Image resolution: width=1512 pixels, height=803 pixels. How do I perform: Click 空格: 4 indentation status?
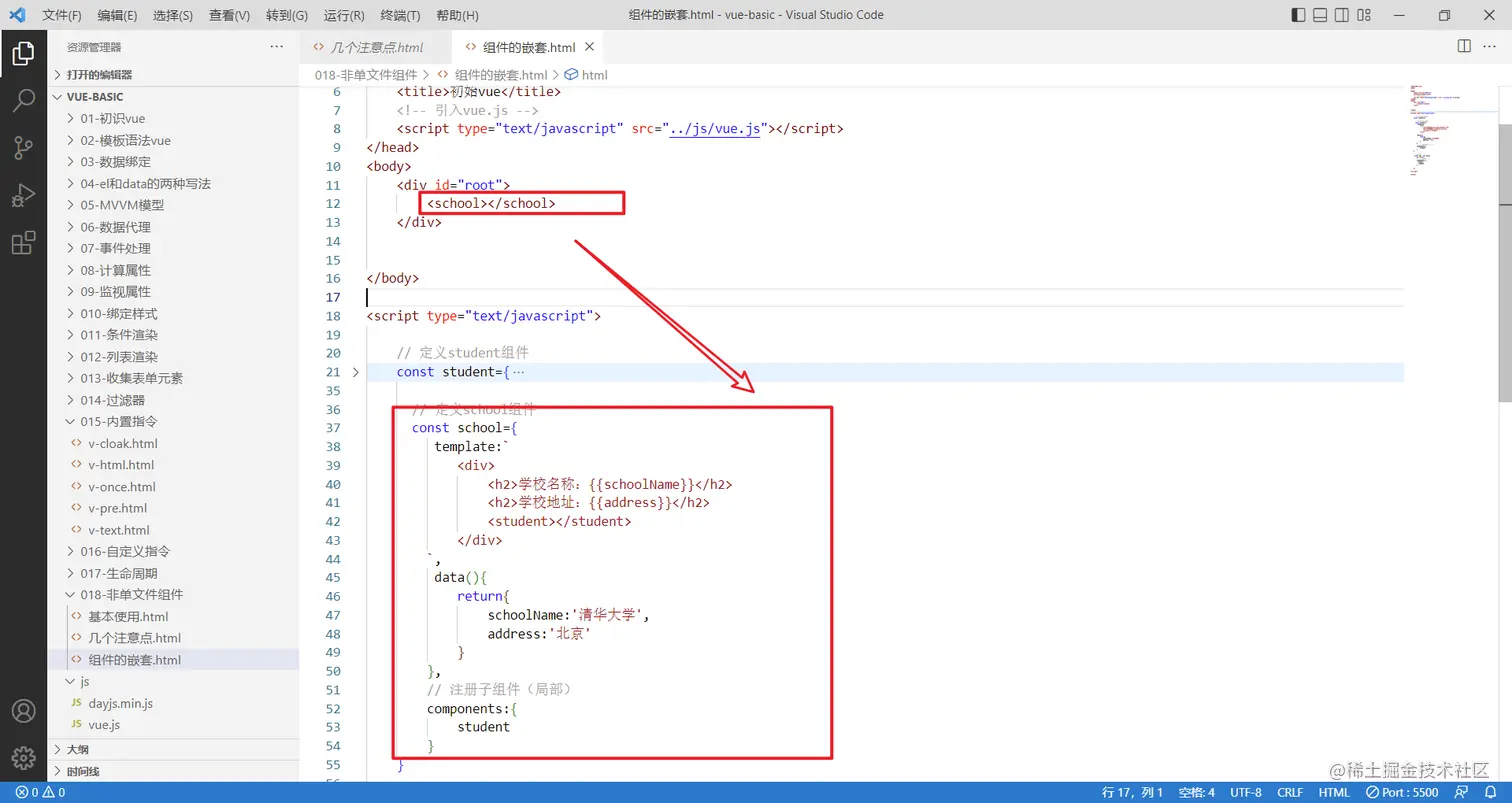coord(1196,792)
